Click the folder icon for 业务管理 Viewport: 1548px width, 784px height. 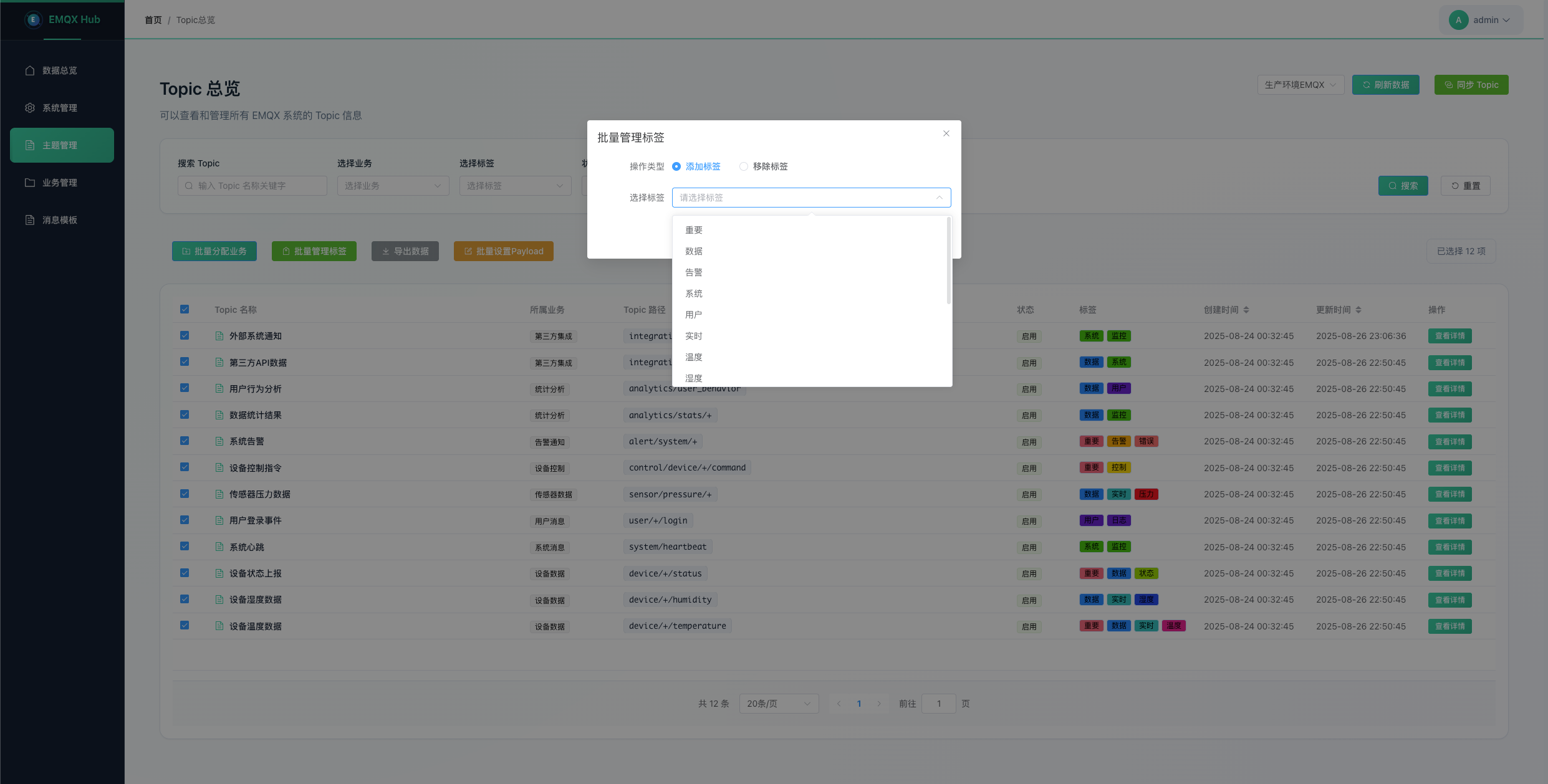click(x=29, y=183)
